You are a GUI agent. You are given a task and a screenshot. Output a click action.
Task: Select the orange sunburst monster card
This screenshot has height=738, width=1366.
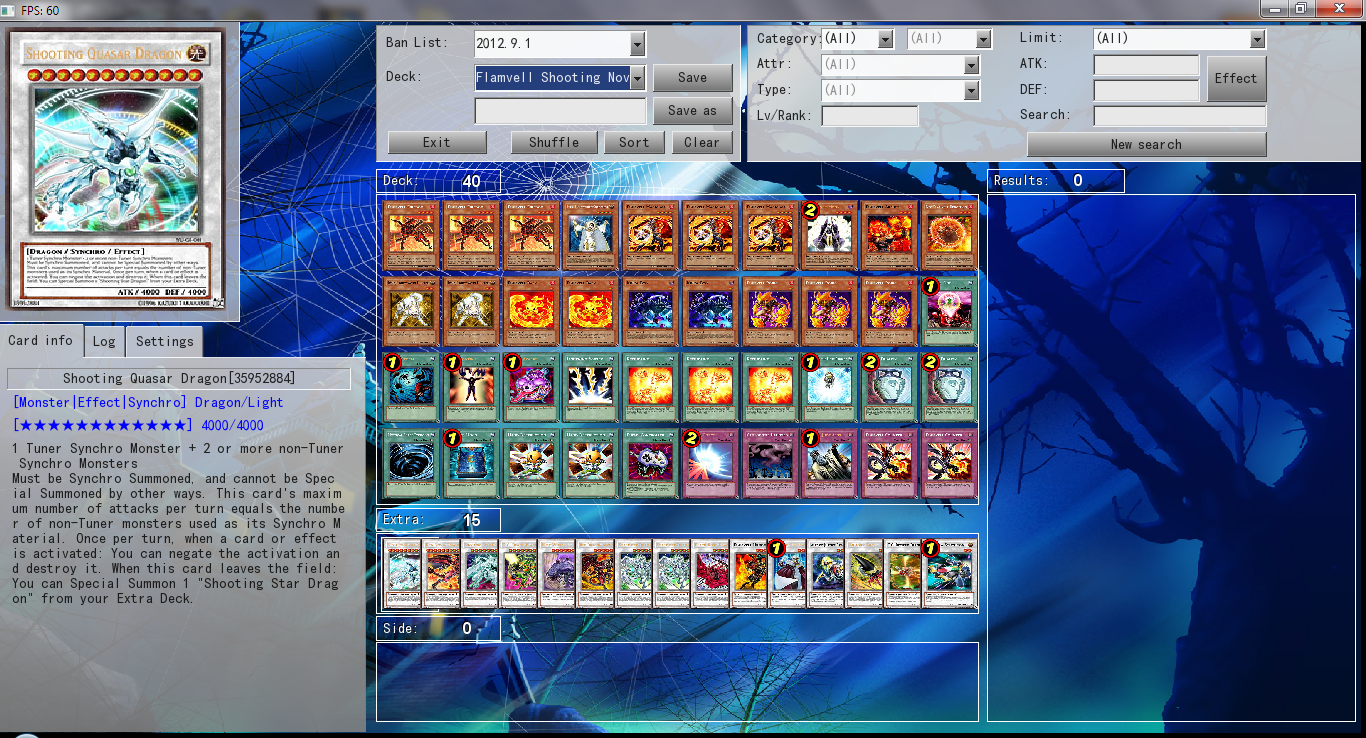[x=948, y=235]
